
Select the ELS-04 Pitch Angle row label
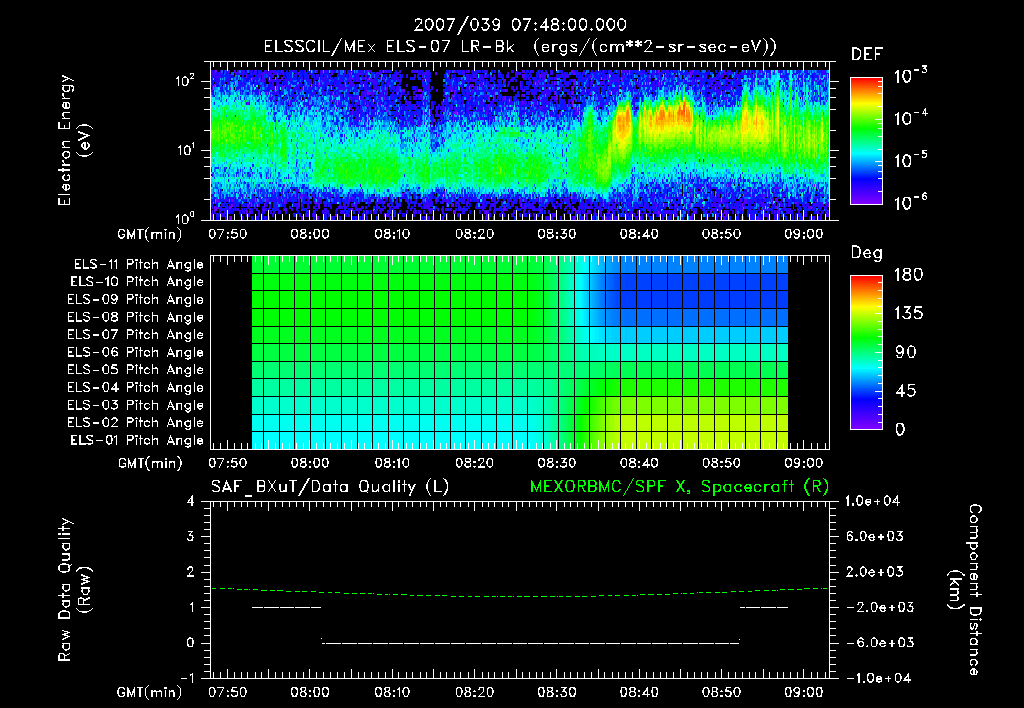[x=136, y=388]
